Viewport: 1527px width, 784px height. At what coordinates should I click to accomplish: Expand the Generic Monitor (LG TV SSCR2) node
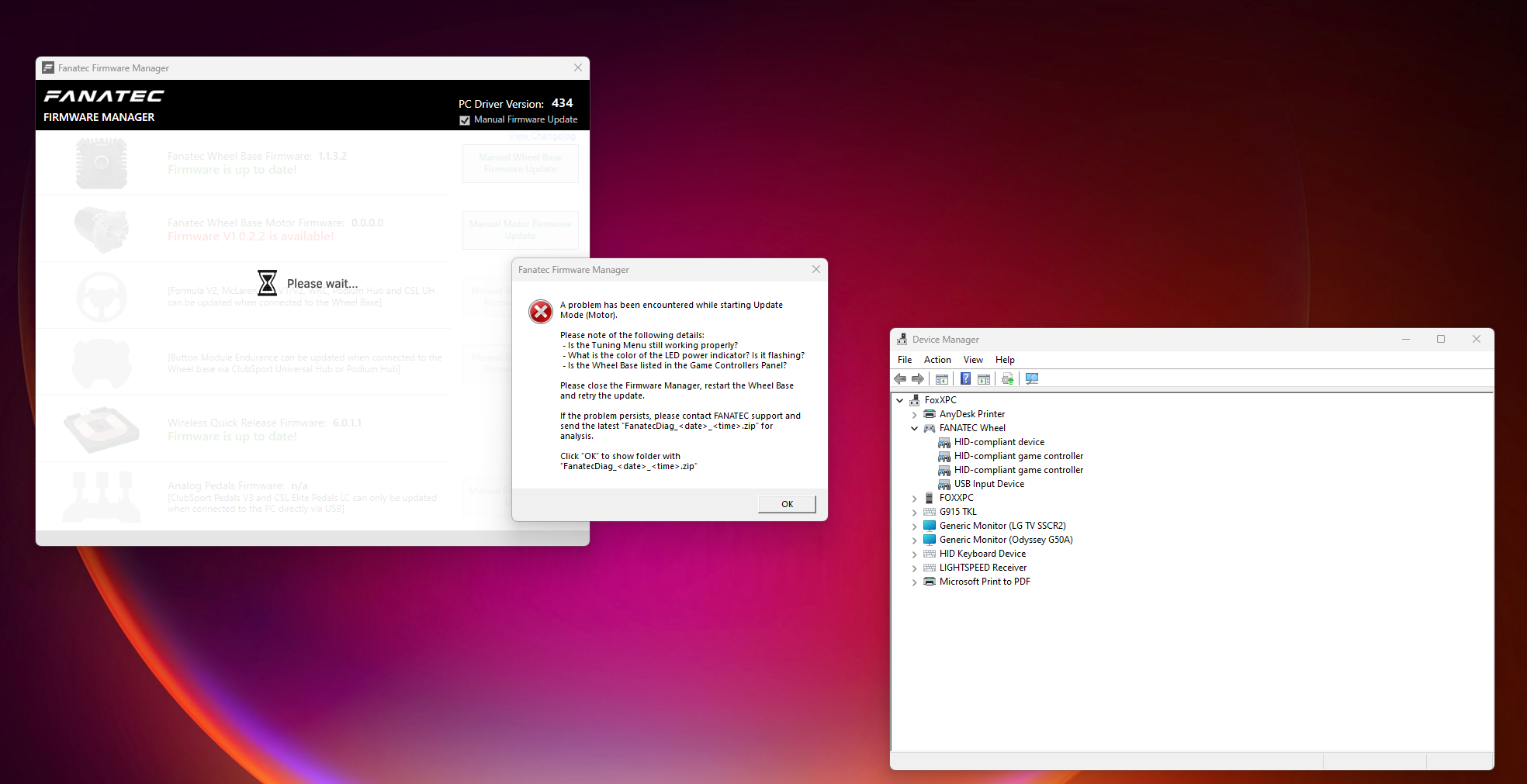(x=915, y=527)
